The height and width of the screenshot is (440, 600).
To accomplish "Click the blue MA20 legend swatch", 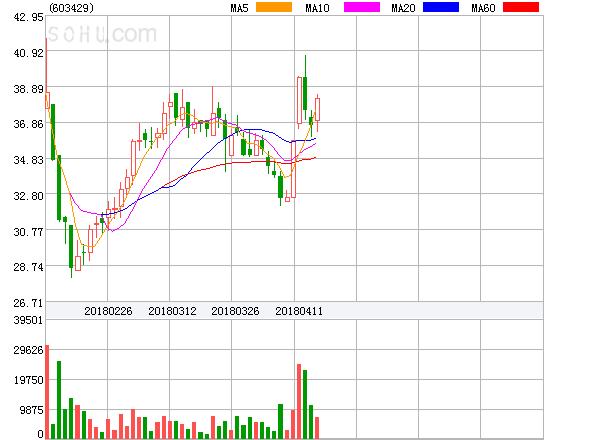I will pos(441,7).
